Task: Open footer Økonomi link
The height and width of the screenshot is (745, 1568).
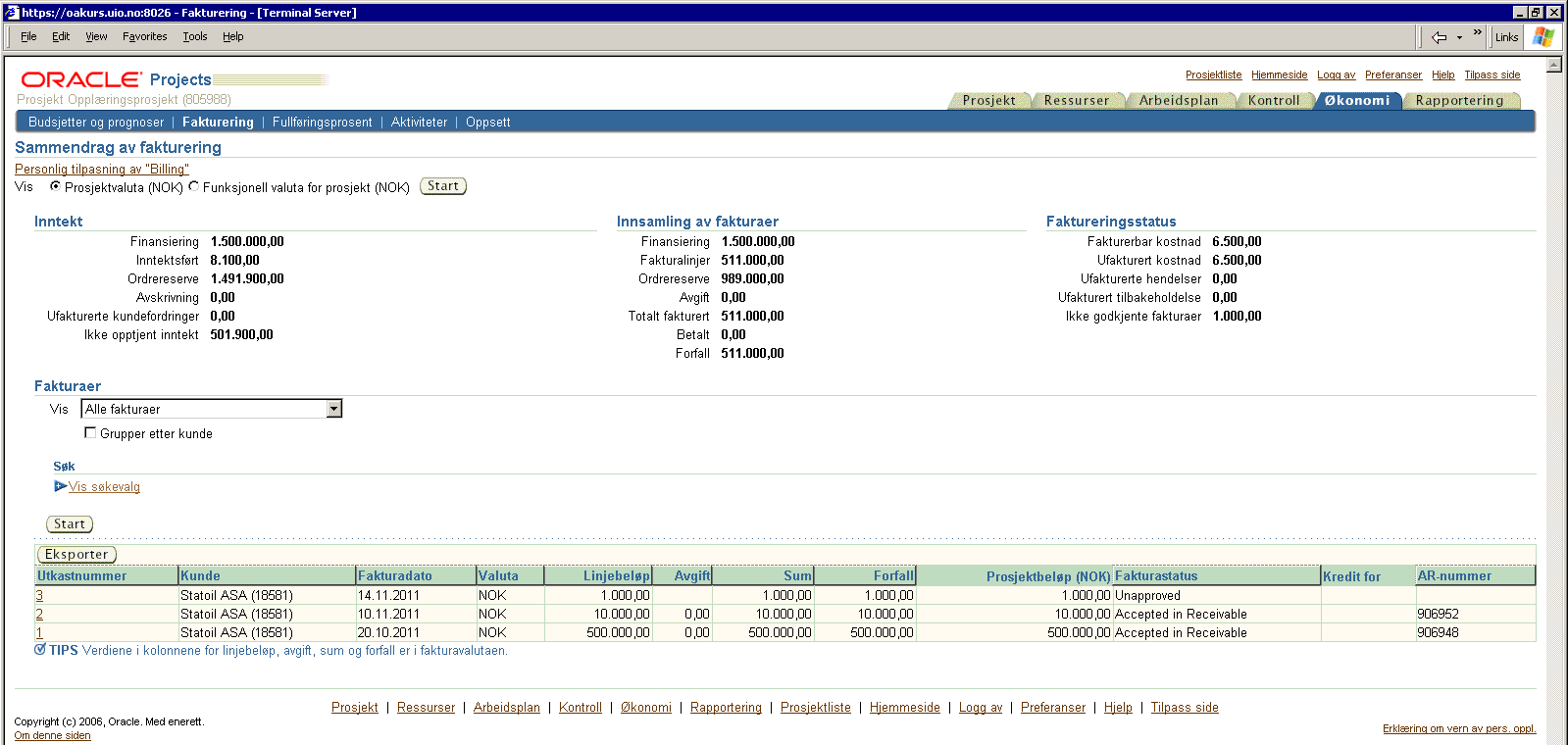Action: [646, 707]
